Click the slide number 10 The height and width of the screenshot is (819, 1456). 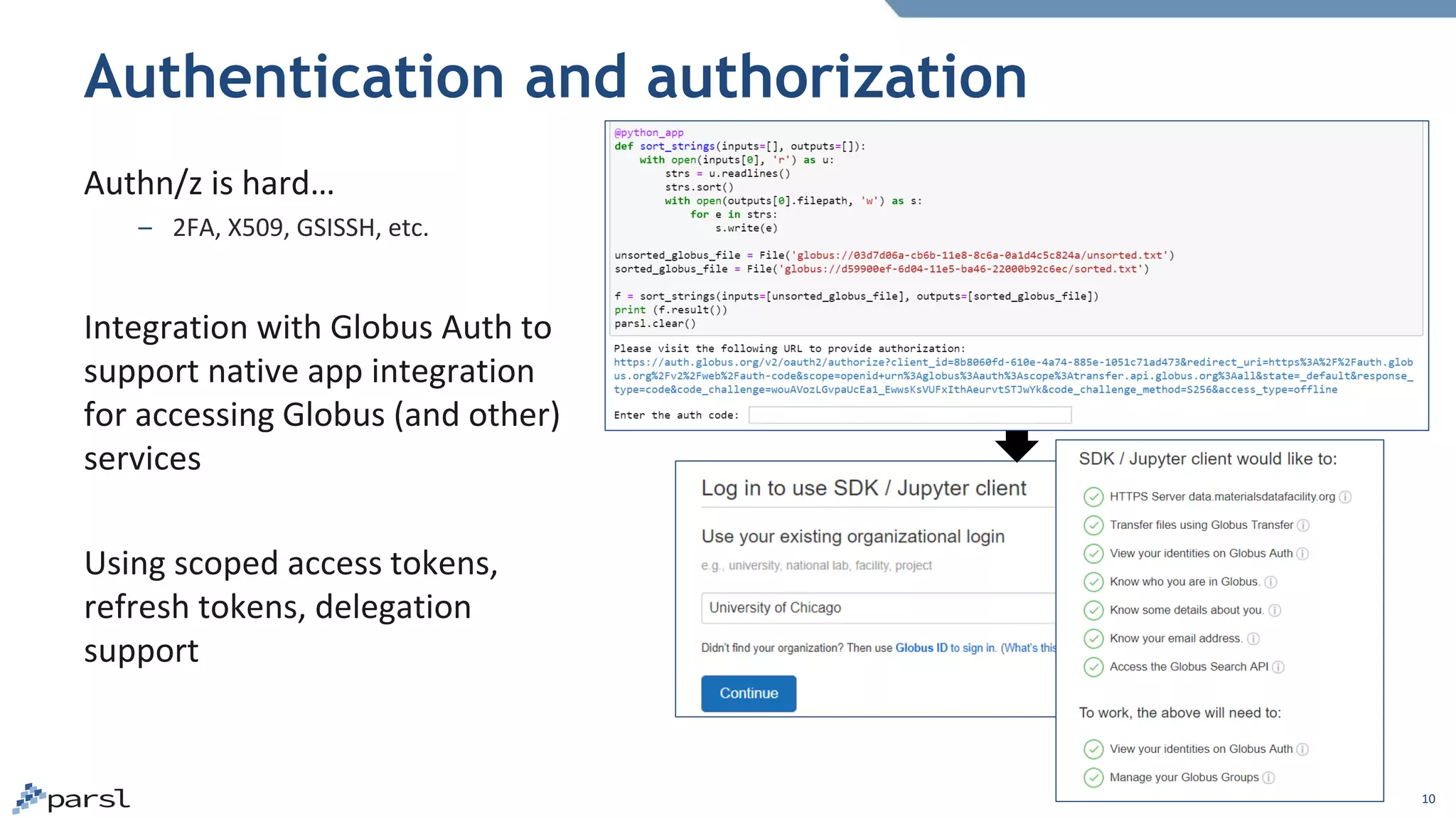tap(1428, 799)
